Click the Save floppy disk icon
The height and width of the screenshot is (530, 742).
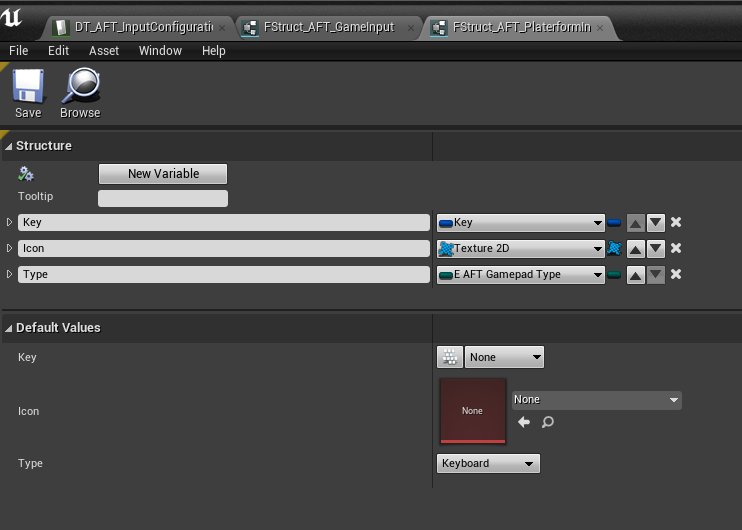coord(28,87)
